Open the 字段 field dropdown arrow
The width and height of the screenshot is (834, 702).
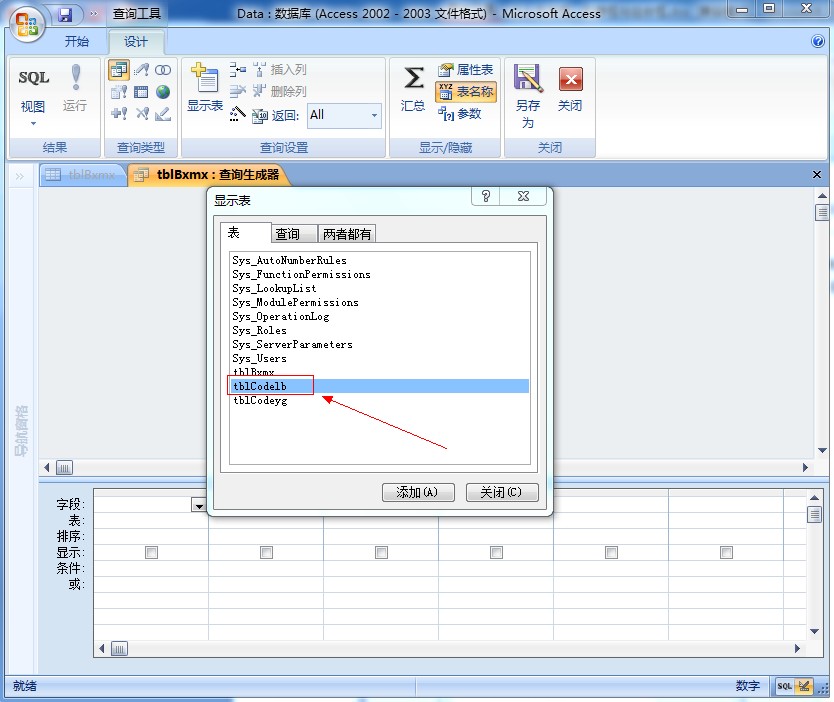tap(199, 505)
